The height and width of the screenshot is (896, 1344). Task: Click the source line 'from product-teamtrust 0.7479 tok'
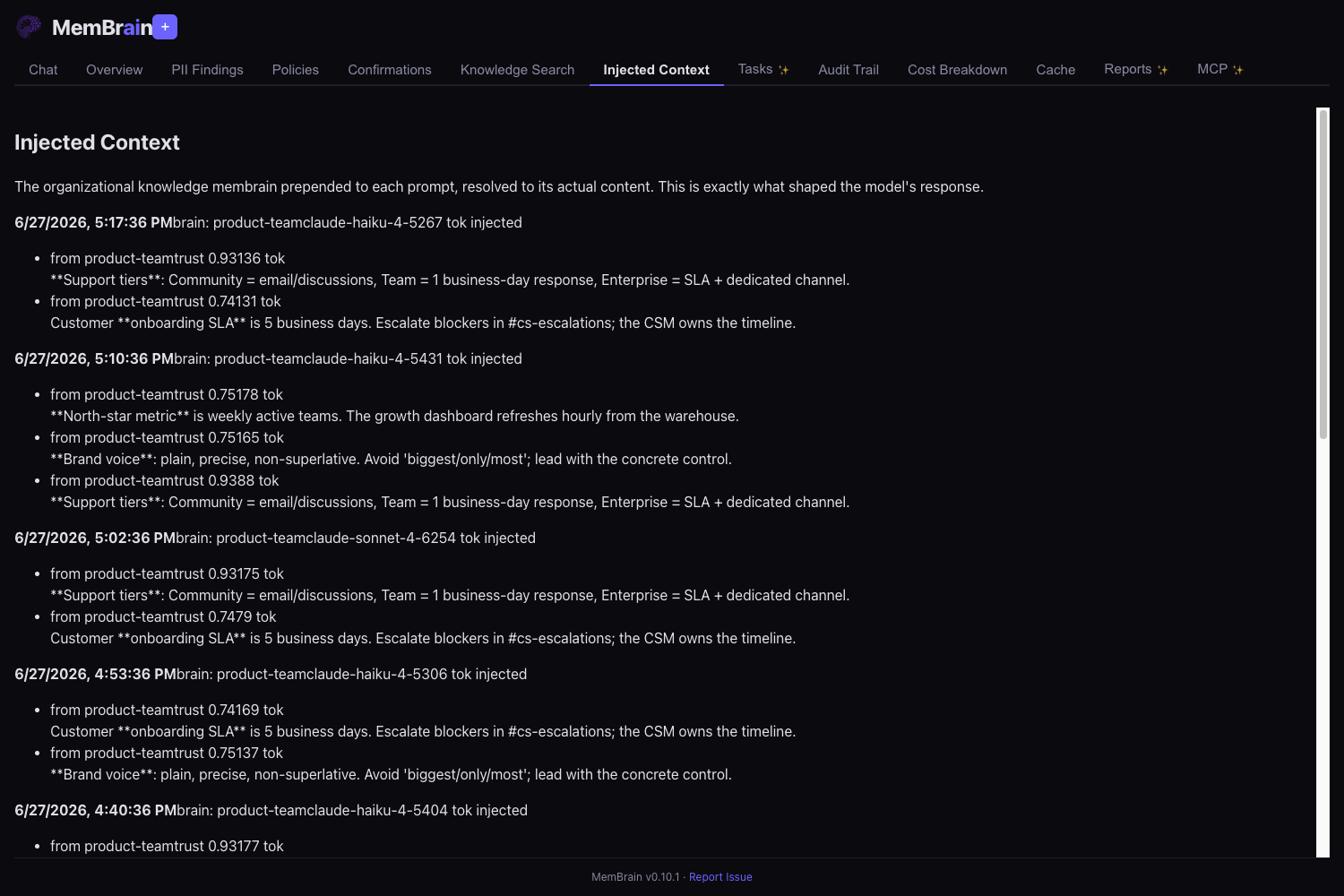click(x=163, y=616)
